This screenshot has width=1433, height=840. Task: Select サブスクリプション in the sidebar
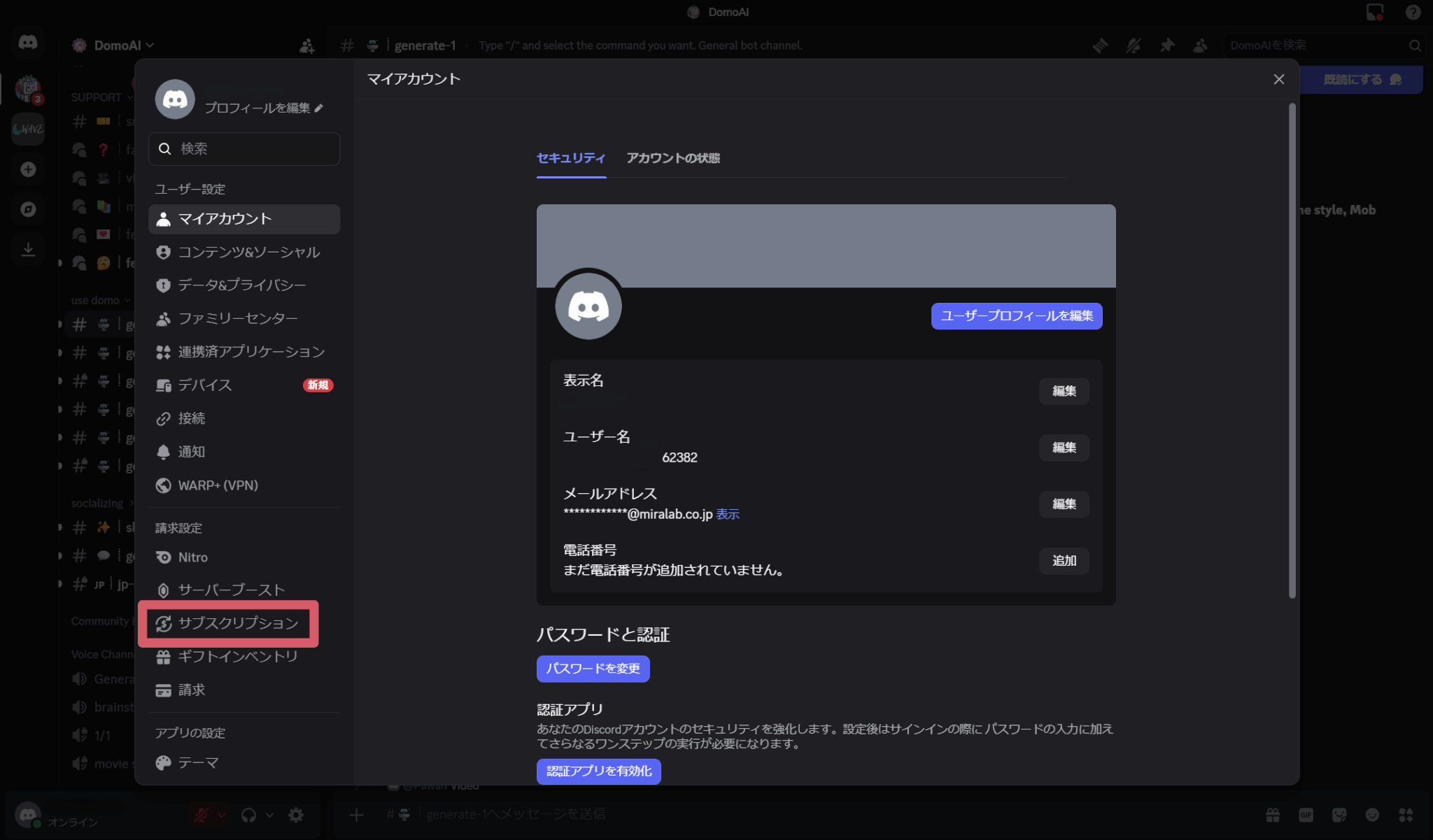(x=237, y=623)
